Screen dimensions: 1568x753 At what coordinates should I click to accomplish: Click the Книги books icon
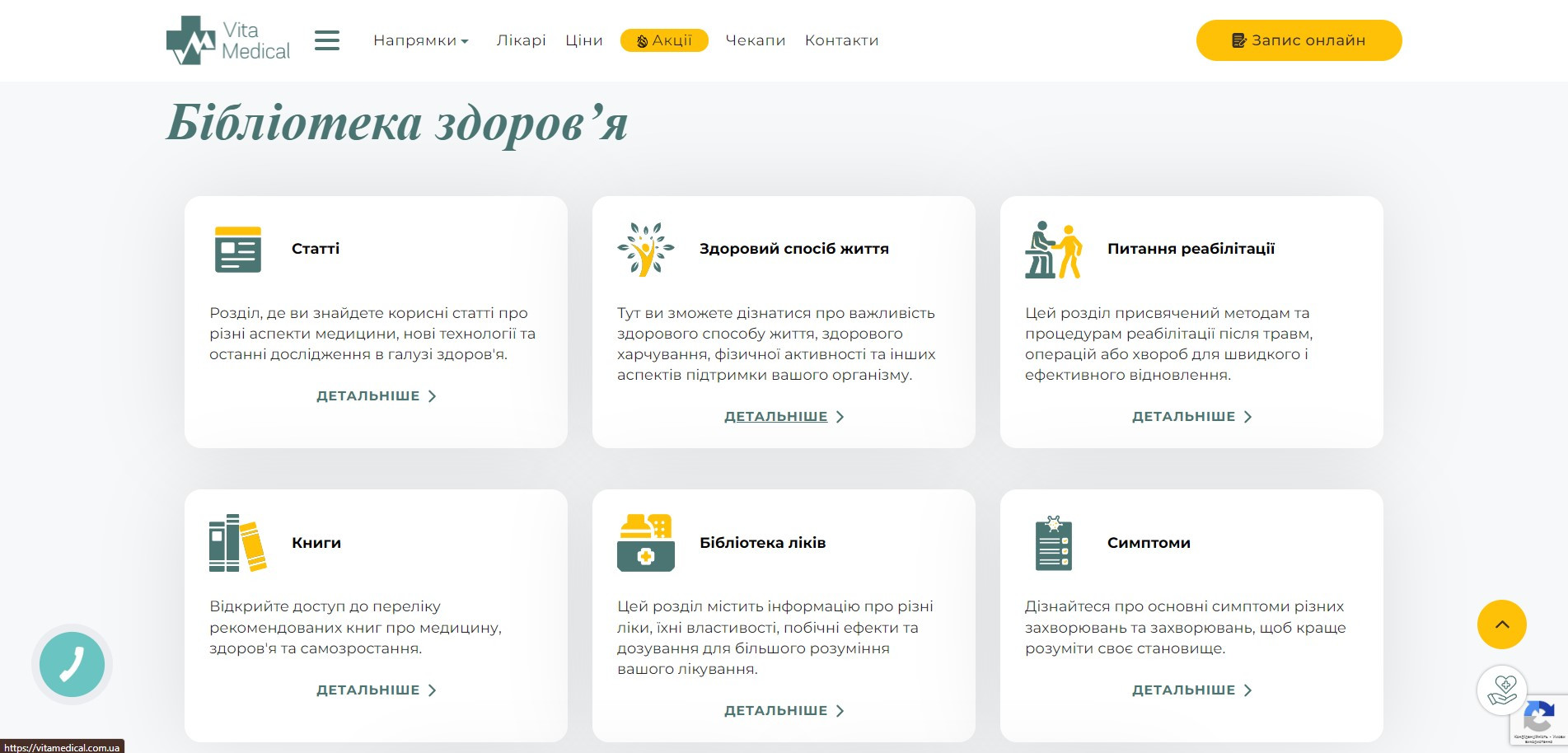coord(237,543)
